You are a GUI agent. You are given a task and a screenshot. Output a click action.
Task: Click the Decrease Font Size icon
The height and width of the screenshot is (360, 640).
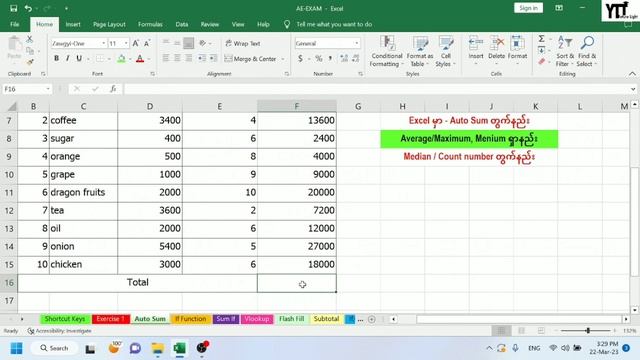[x=147, y=43]
